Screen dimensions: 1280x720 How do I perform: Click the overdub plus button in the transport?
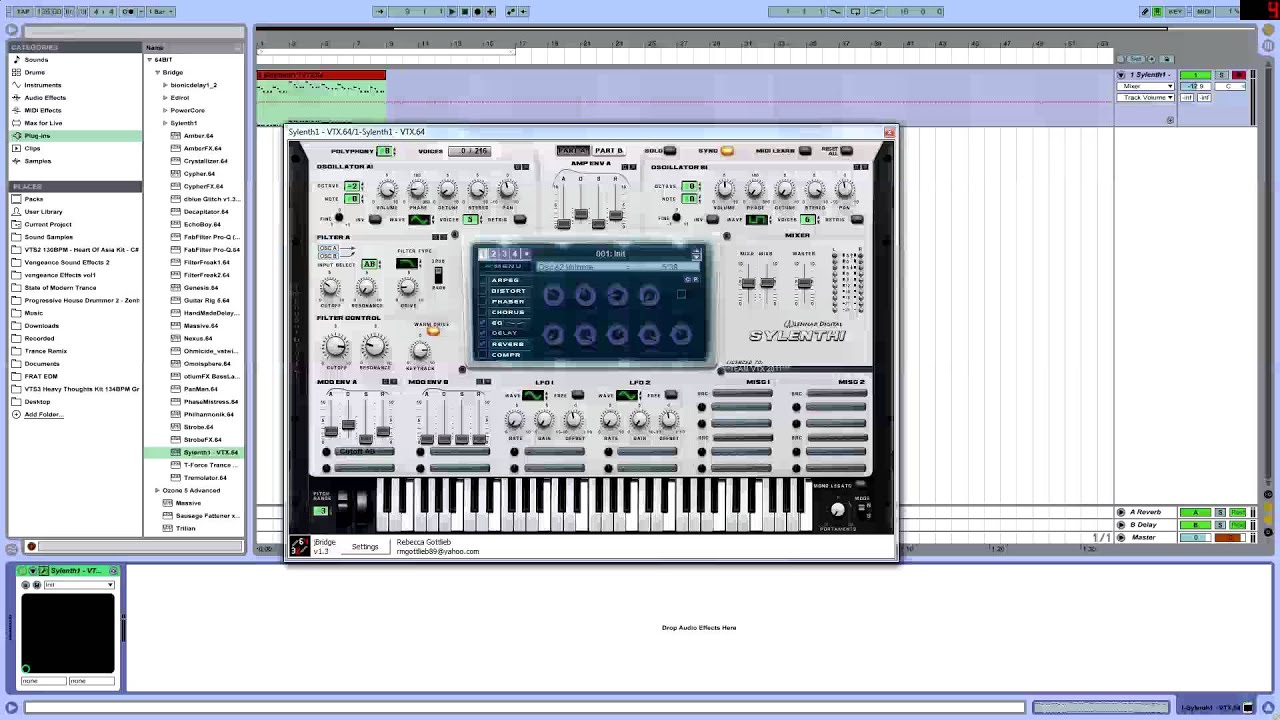coord(490,11)
